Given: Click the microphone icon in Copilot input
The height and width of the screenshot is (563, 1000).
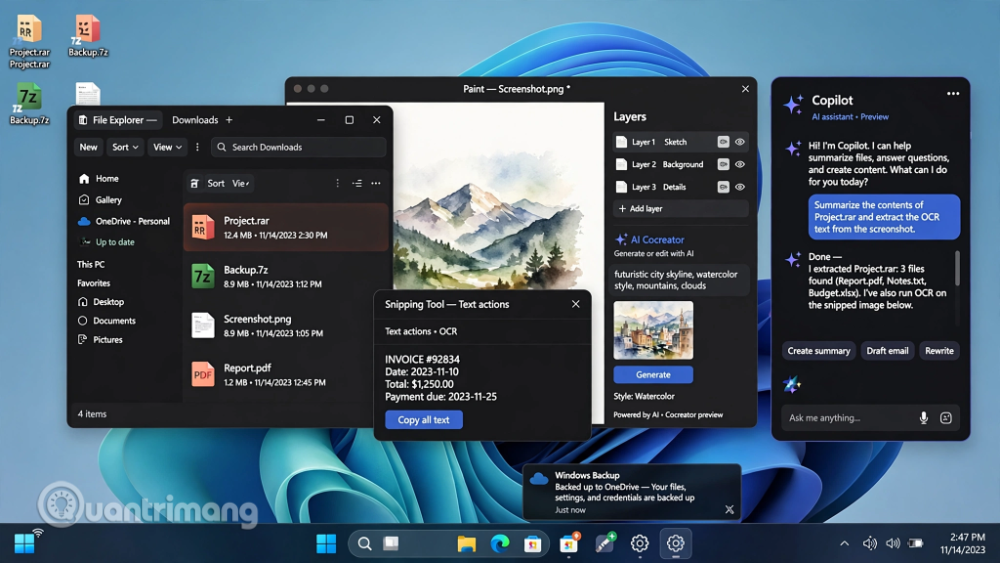Looking at the screenshot, I should pyautogui.click(x=923, y=418).
